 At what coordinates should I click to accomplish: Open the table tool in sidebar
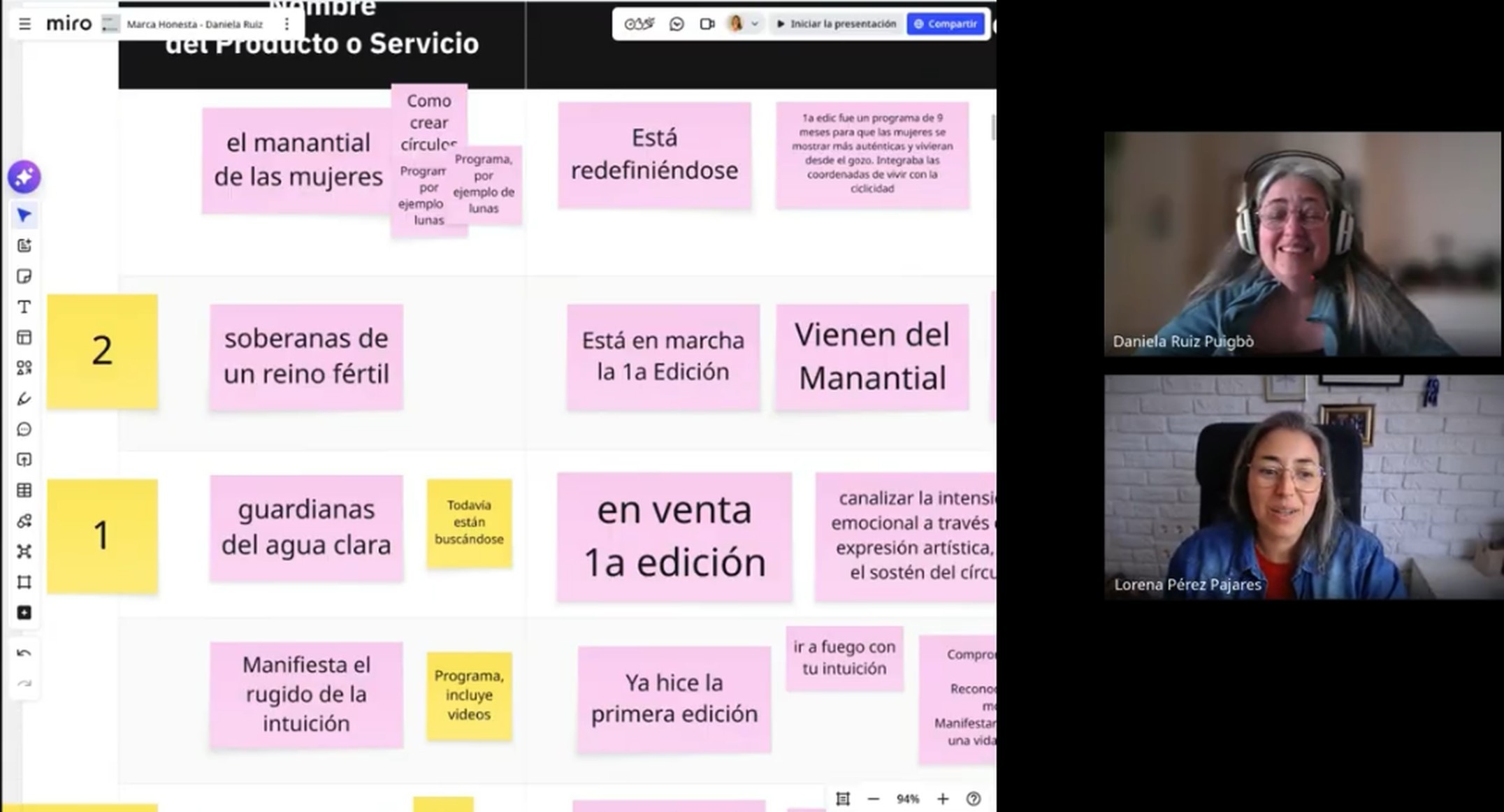click(24, 491)
